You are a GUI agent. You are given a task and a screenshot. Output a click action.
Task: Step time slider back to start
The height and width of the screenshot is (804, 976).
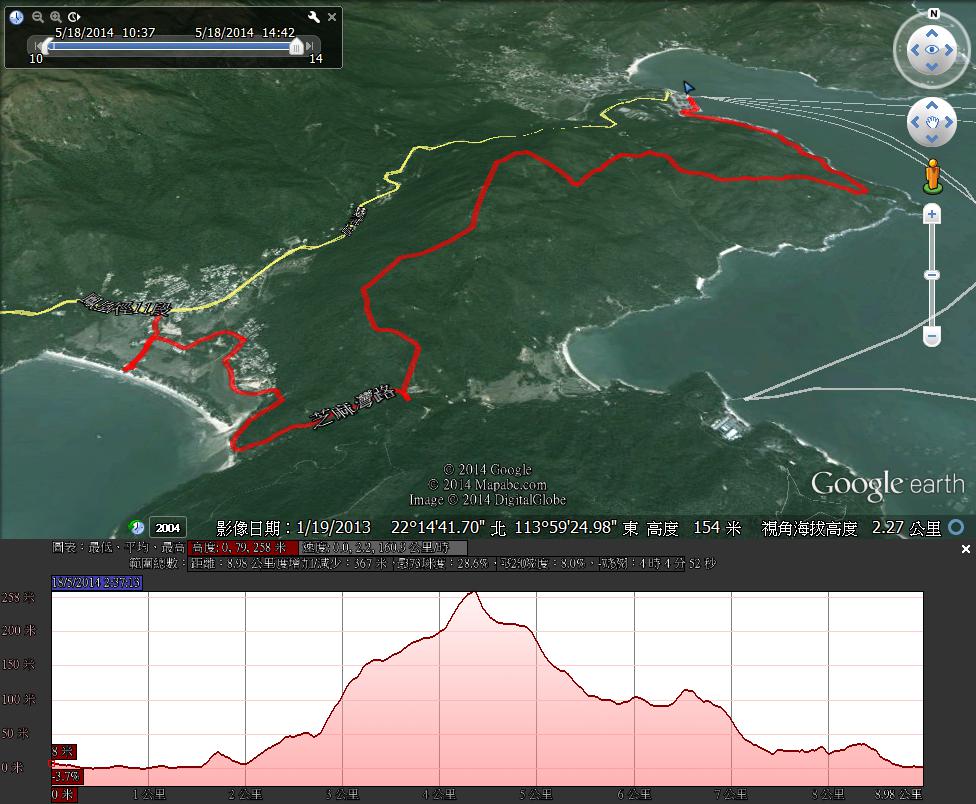click(x=38, y=45)
